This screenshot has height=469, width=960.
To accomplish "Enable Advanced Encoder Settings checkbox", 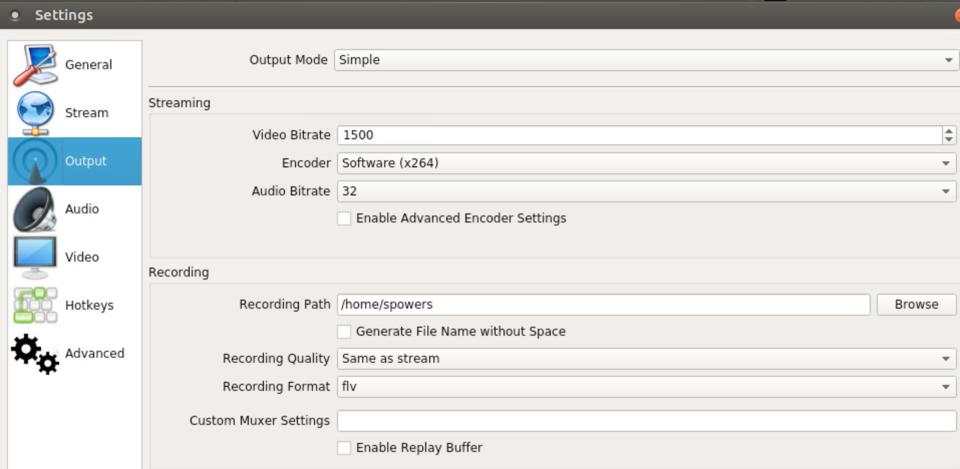I will [x=344, y=218].
